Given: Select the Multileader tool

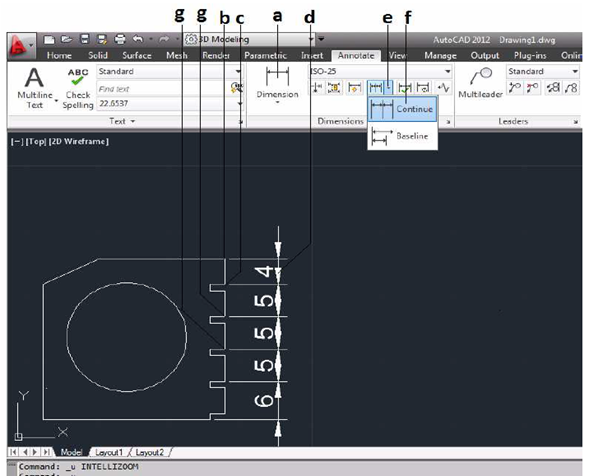Looking at the screenshot, I should [480, 83].
